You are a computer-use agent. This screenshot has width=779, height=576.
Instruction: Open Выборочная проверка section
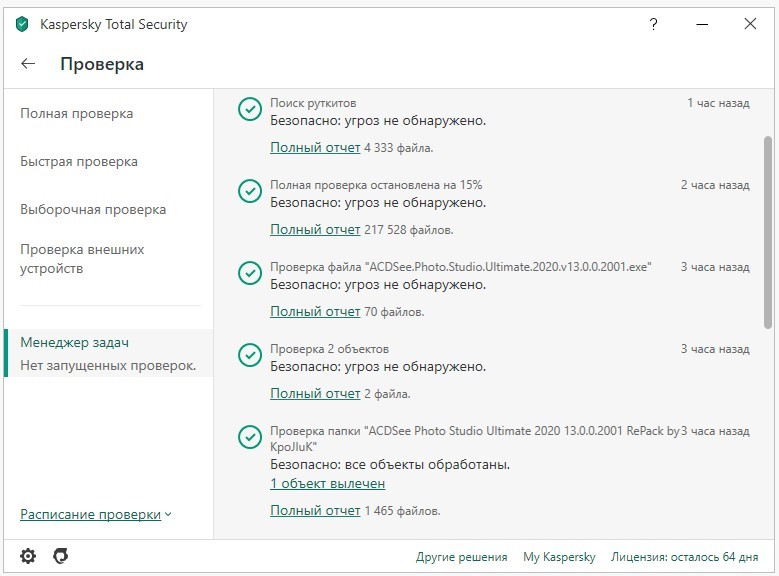pyautogui.click(x=93, y=209)
